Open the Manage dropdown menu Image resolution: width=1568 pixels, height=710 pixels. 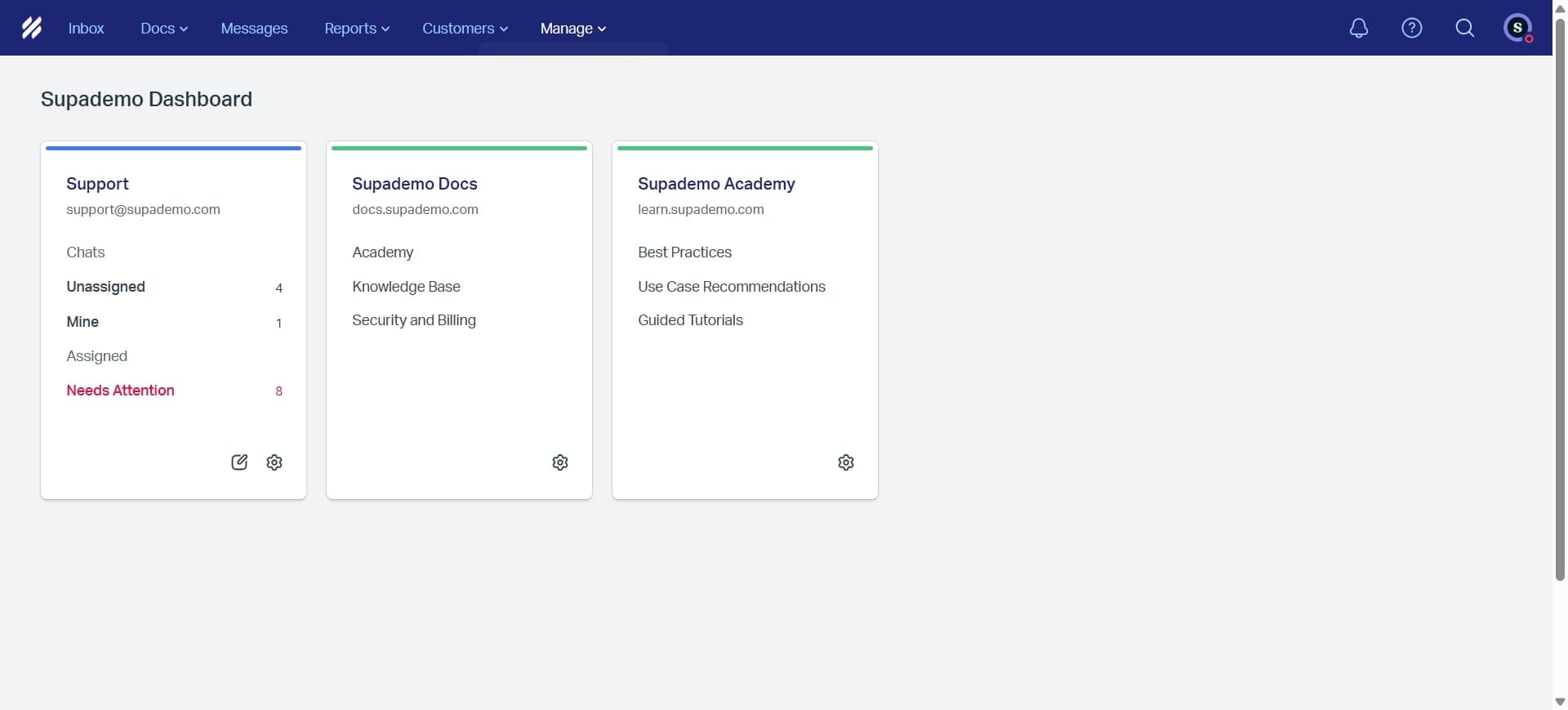[572, 28]
